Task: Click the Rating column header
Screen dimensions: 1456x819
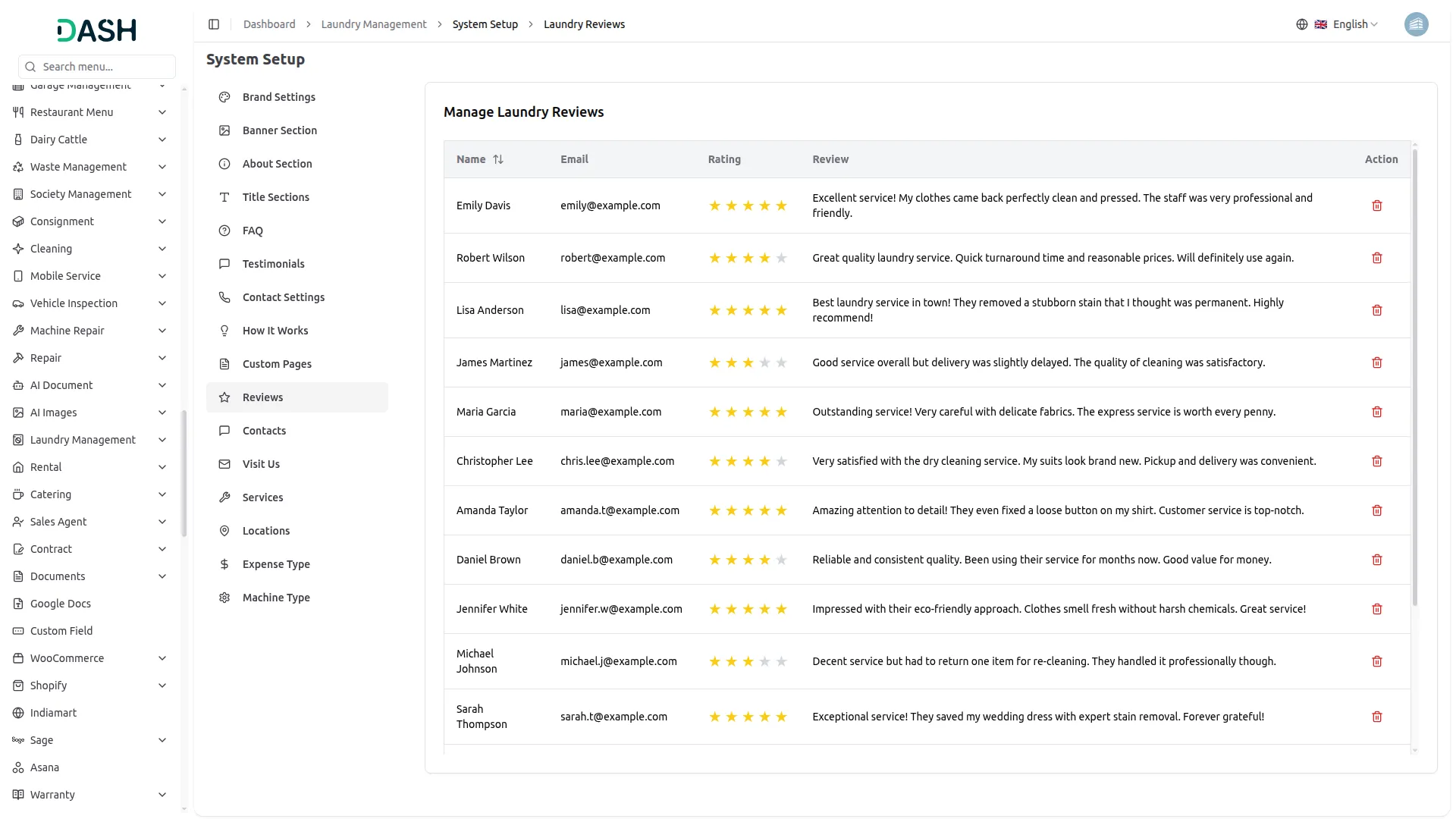Action: click(x=724, y=159)
